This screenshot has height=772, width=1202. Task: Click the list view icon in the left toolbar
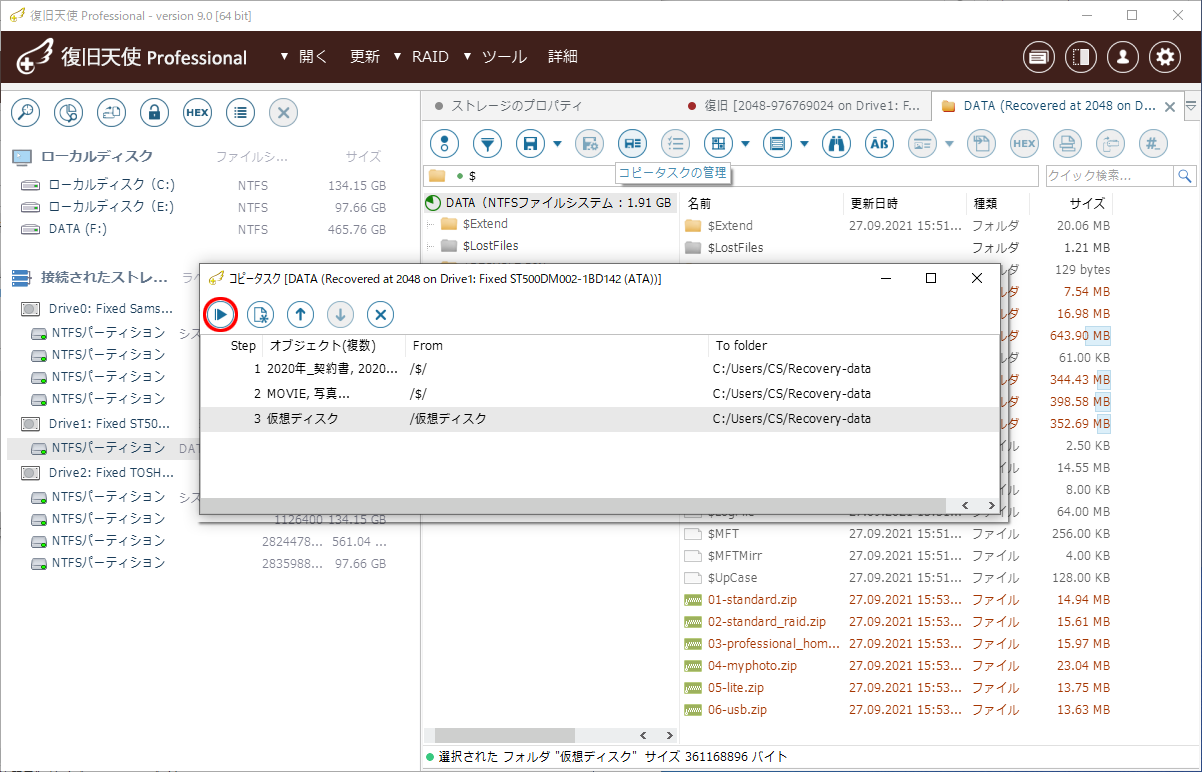point(240,113)
